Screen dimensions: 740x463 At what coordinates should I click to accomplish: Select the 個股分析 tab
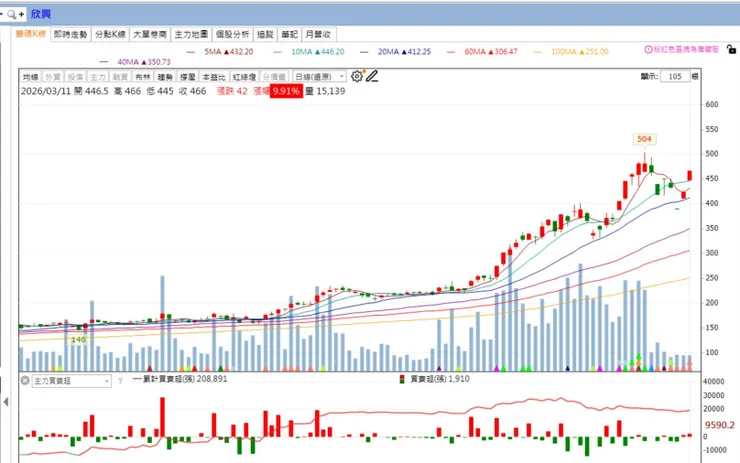click(232, 34)
